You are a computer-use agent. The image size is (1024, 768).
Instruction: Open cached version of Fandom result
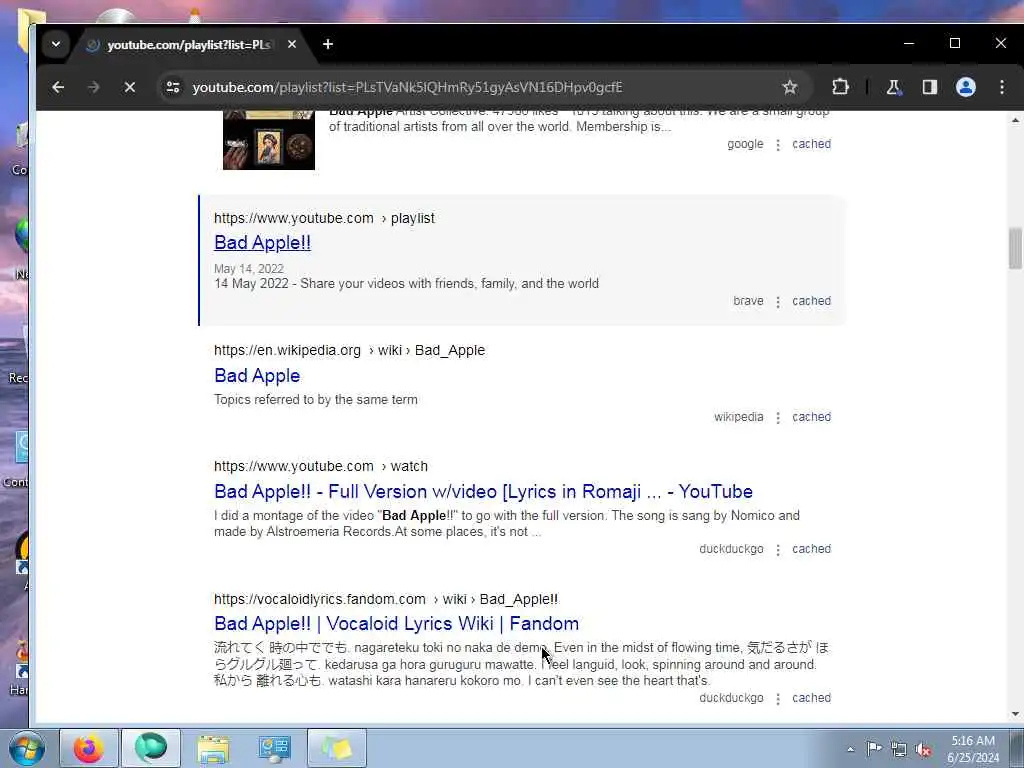(811, 697)
